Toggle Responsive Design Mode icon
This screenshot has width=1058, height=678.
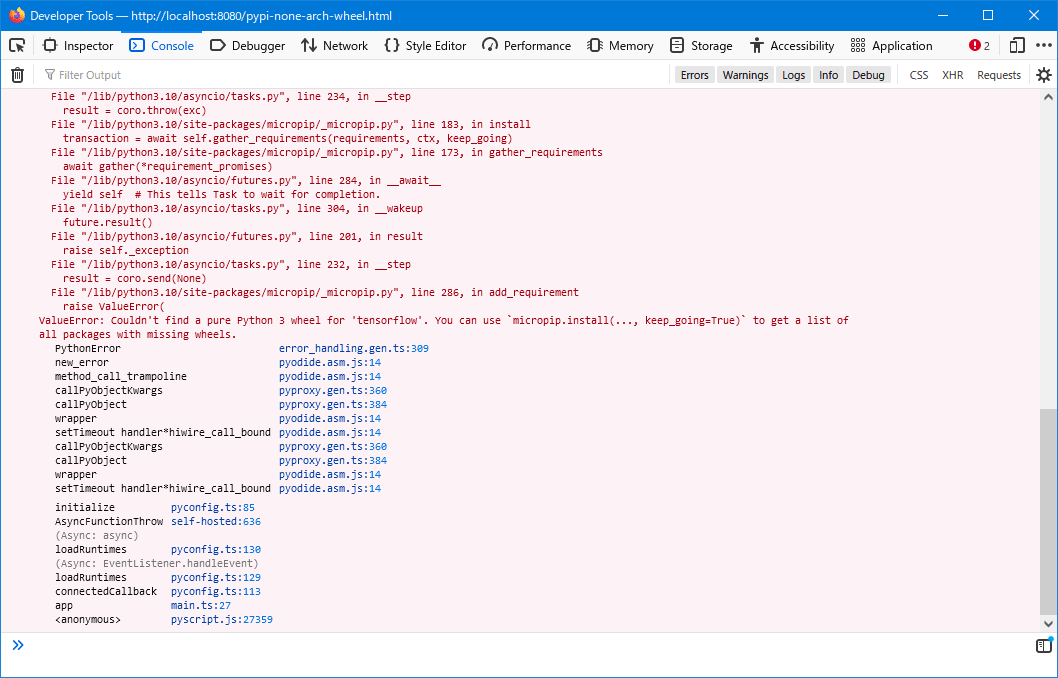click(1017, 45)
